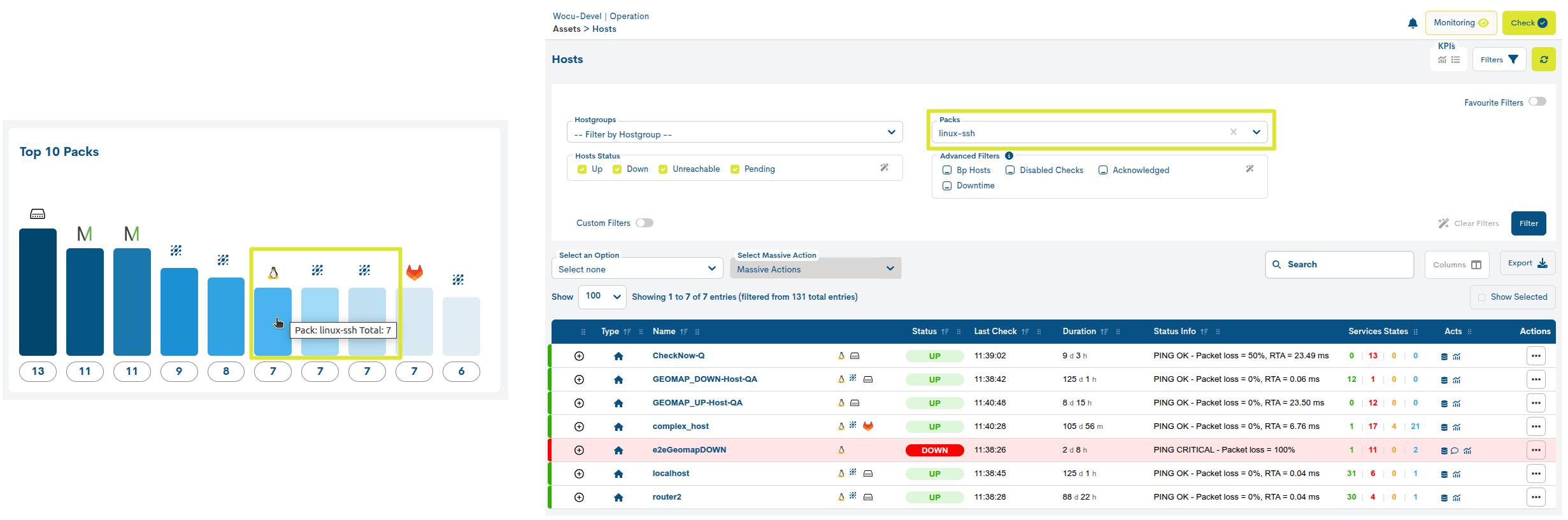1568x520 pixels.
Task: Check the Downtime filter
Action: (947, 186)
